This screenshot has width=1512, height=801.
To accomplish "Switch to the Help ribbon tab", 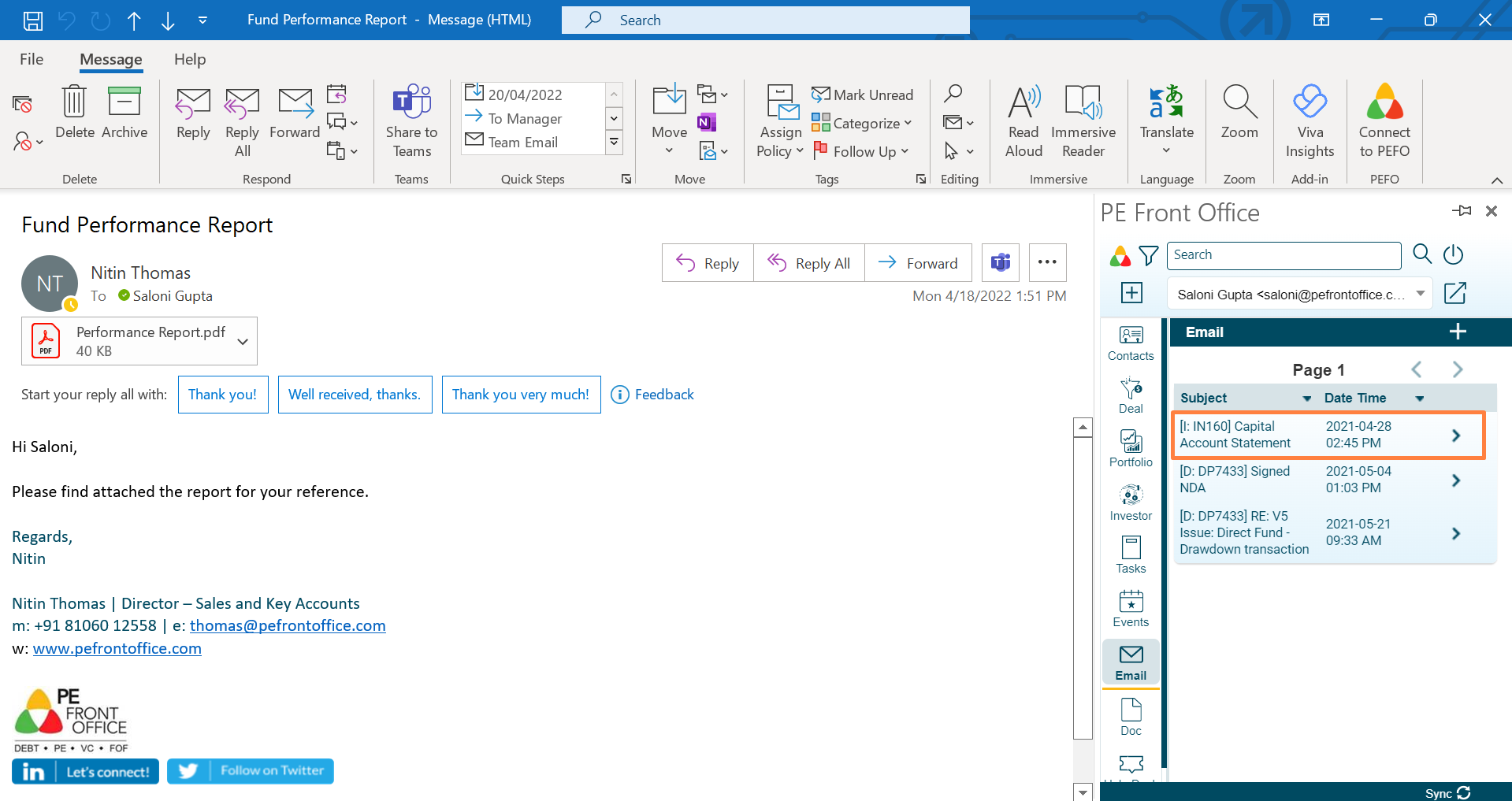I will (x=190, y=60).
